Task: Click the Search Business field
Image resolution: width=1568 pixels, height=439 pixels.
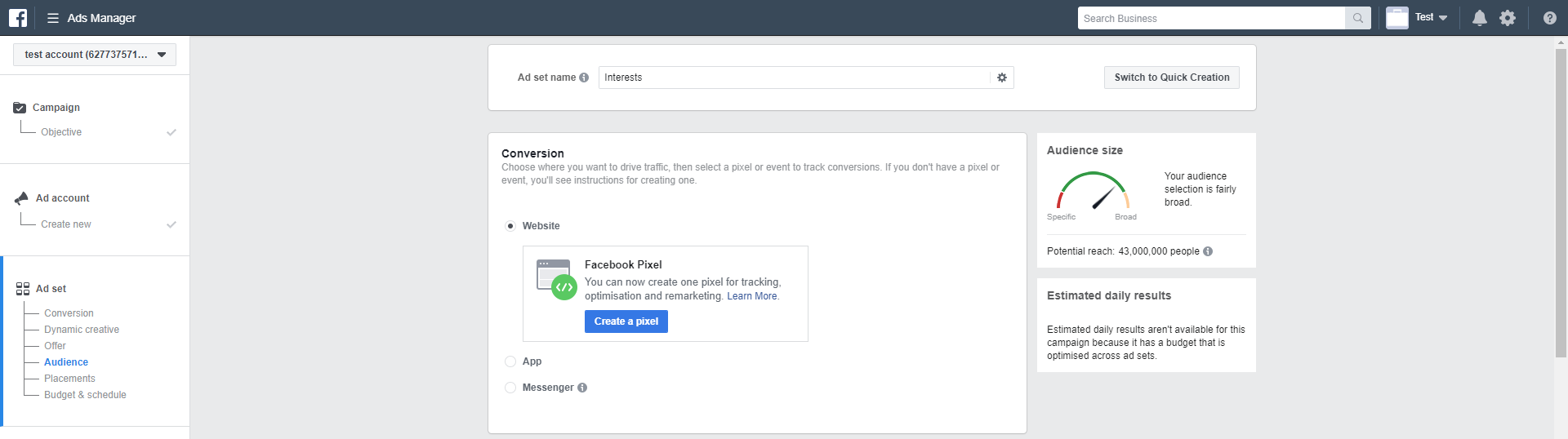Action: (x=1211, y=18)
